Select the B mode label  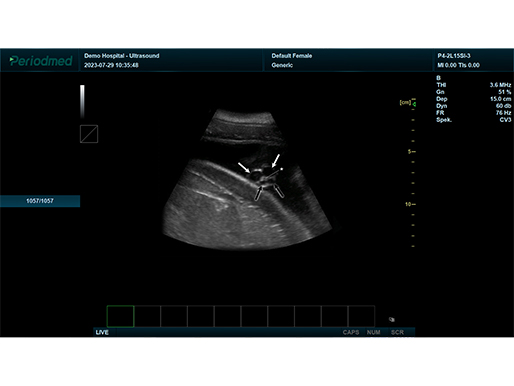pos(439,78)
